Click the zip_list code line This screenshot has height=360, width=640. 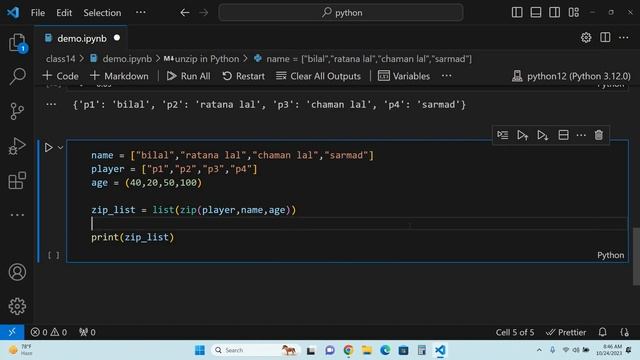point(193,210)
